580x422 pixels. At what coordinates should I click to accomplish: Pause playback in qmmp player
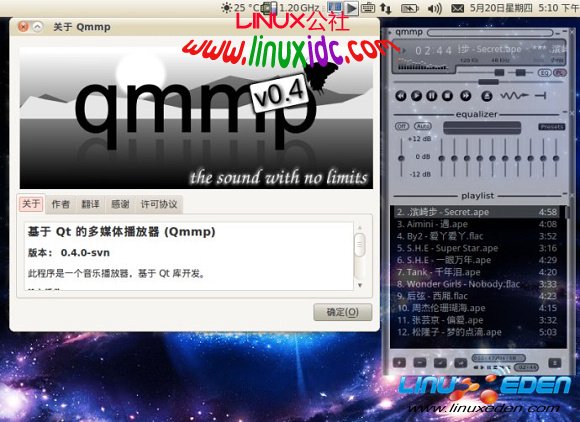(x=432, y=96)
